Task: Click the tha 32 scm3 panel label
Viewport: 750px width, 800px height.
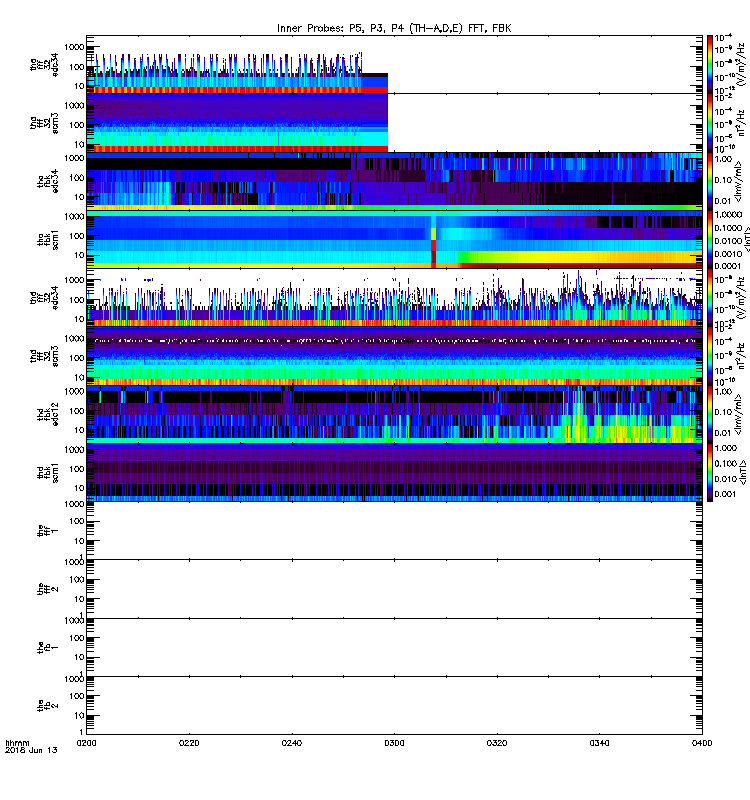Action: (x=44, y=123)
